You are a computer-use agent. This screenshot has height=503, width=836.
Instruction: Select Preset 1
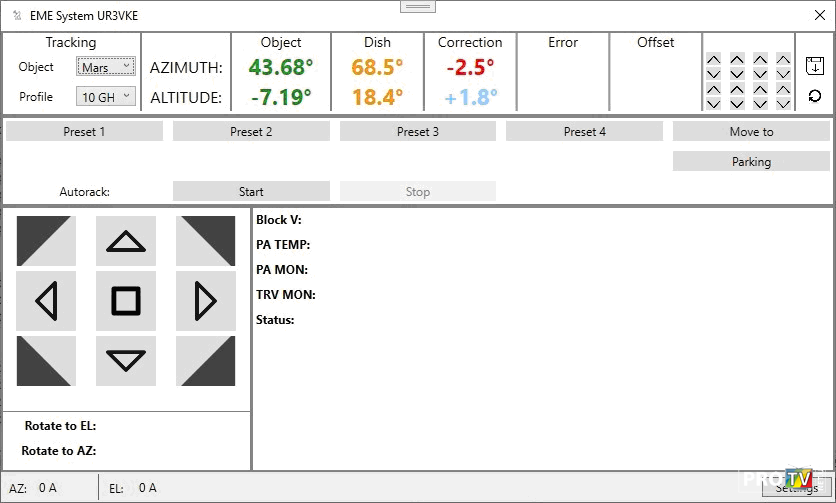click(84, 131)
